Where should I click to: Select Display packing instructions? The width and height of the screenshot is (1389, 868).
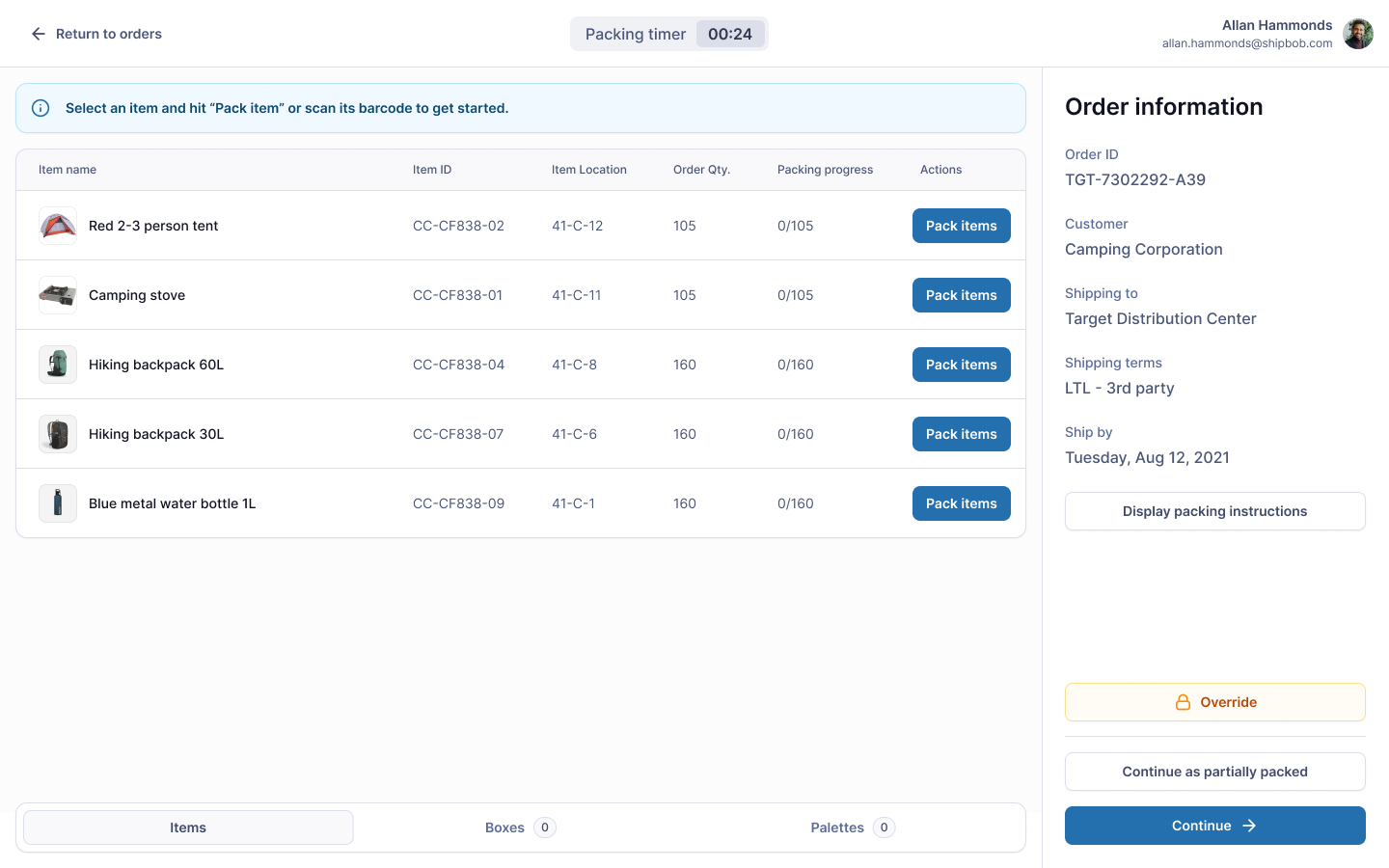[1214, 510]
